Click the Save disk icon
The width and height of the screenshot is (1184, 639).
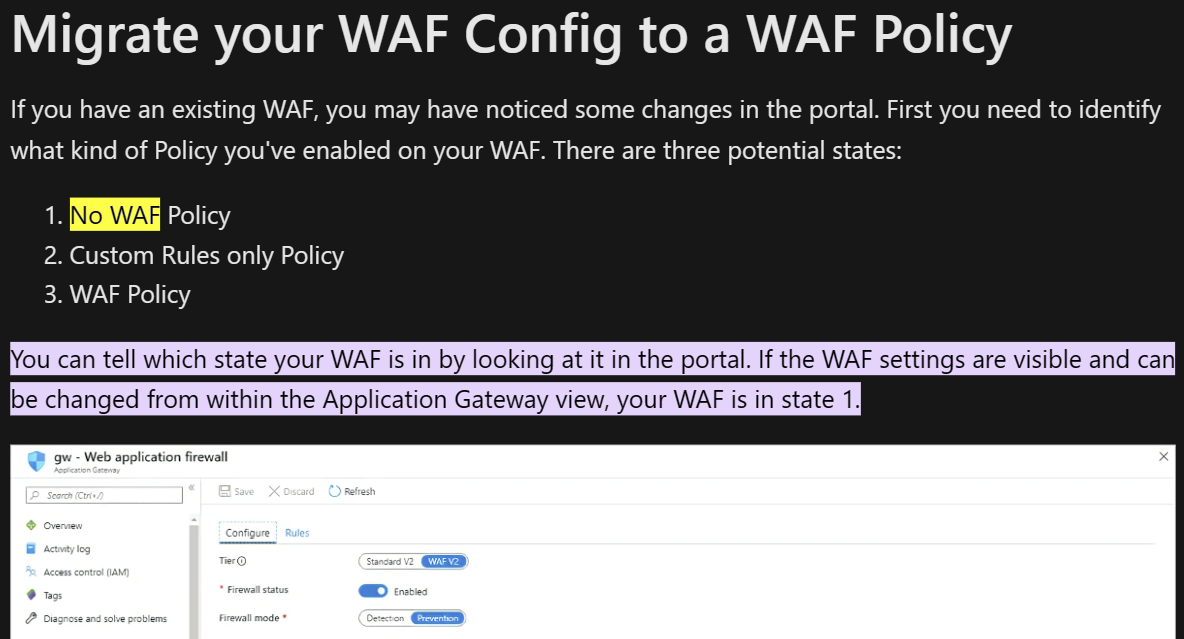224,491
